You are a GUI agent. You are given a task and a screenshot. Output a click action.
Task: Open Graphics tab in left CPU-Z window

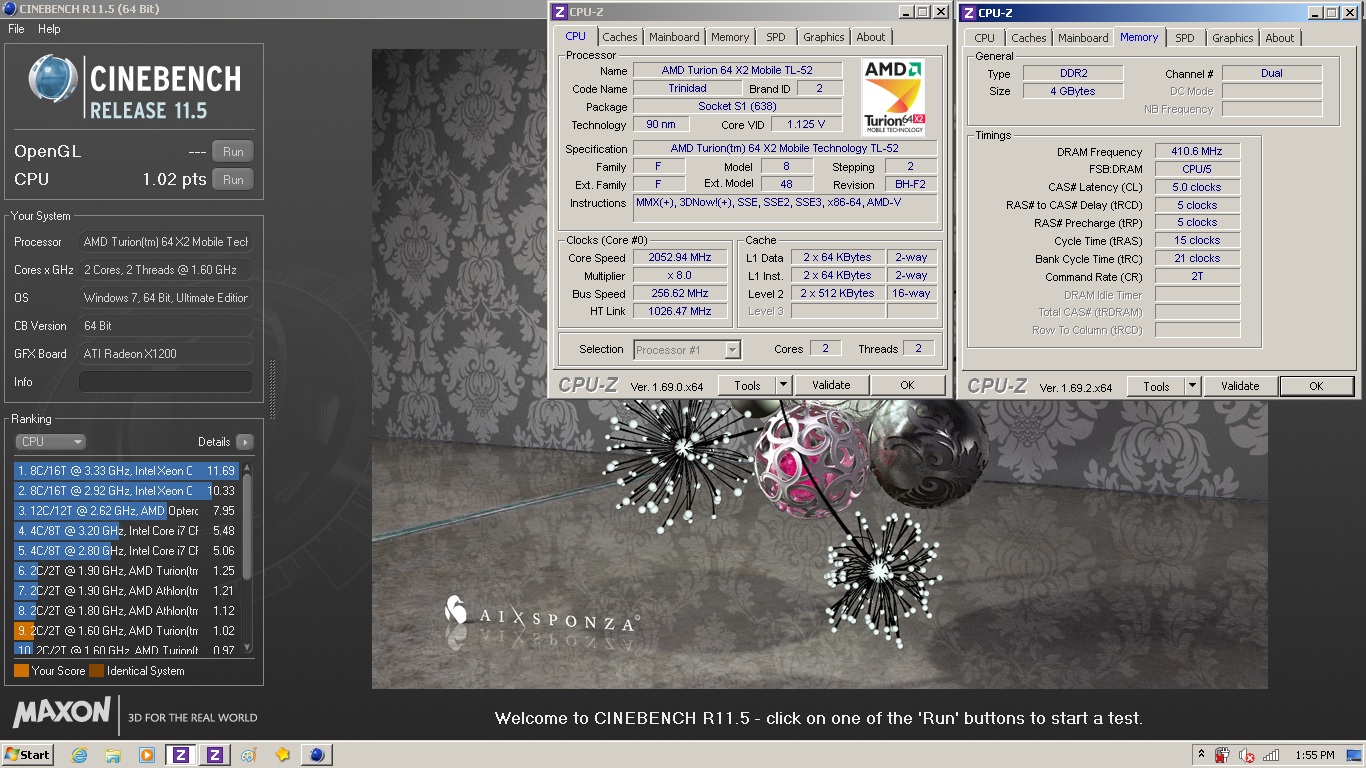[x=824, y=37]
